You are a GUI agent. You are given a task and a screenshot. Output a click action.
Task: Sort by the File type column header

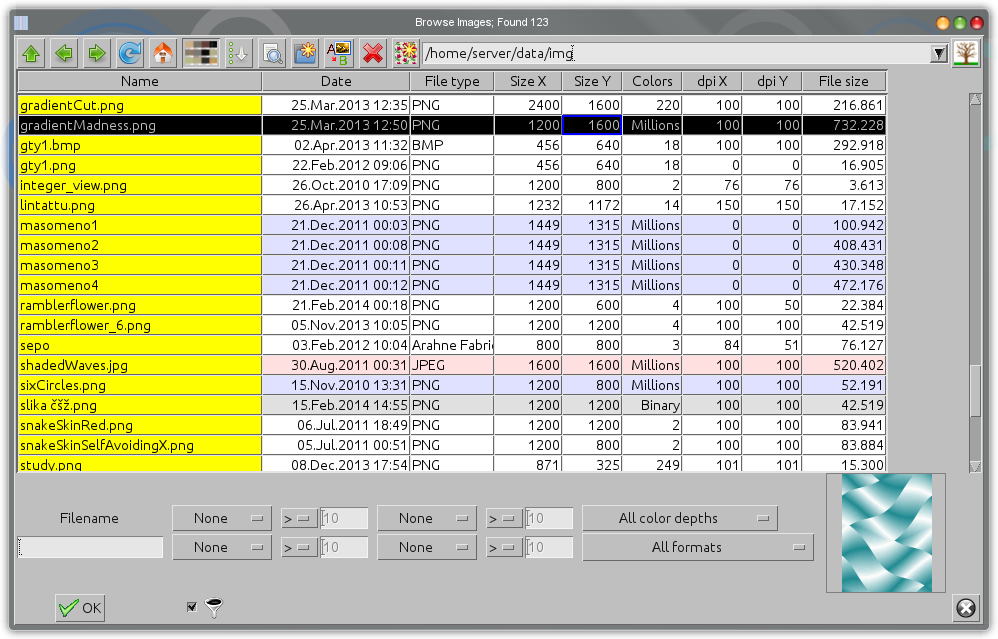point(452,81)
